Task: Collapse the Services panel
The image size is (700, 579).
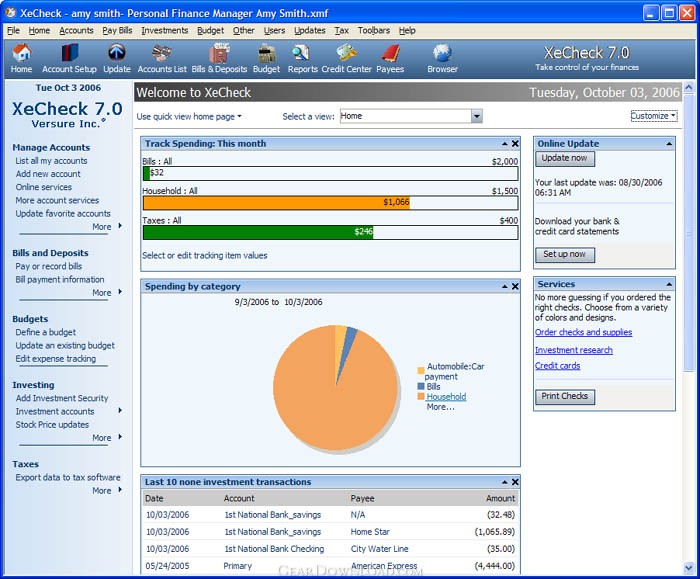Action: click(x=669, y=284)
